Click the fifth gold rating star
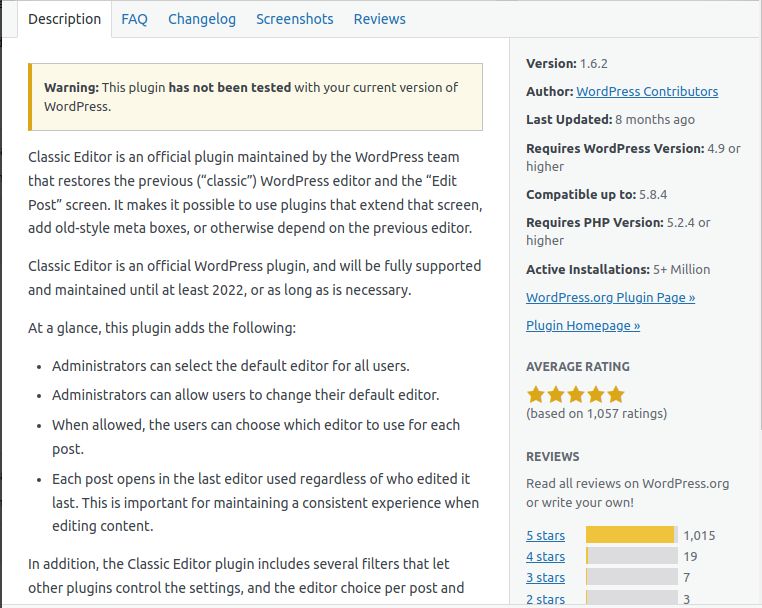This screenshot has height=608, width=762. [615, 394]
